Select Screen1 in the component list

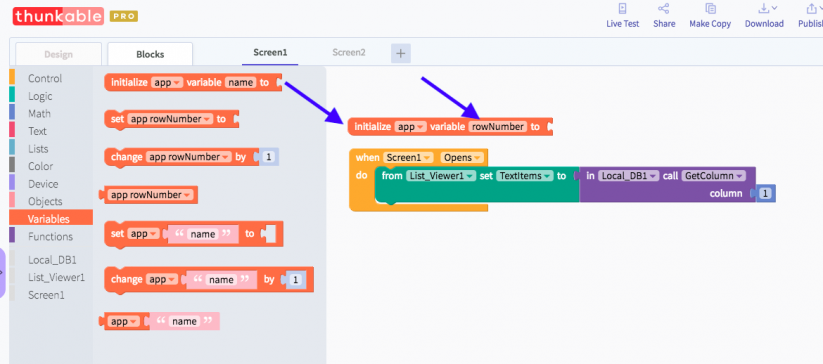[46, 295]
